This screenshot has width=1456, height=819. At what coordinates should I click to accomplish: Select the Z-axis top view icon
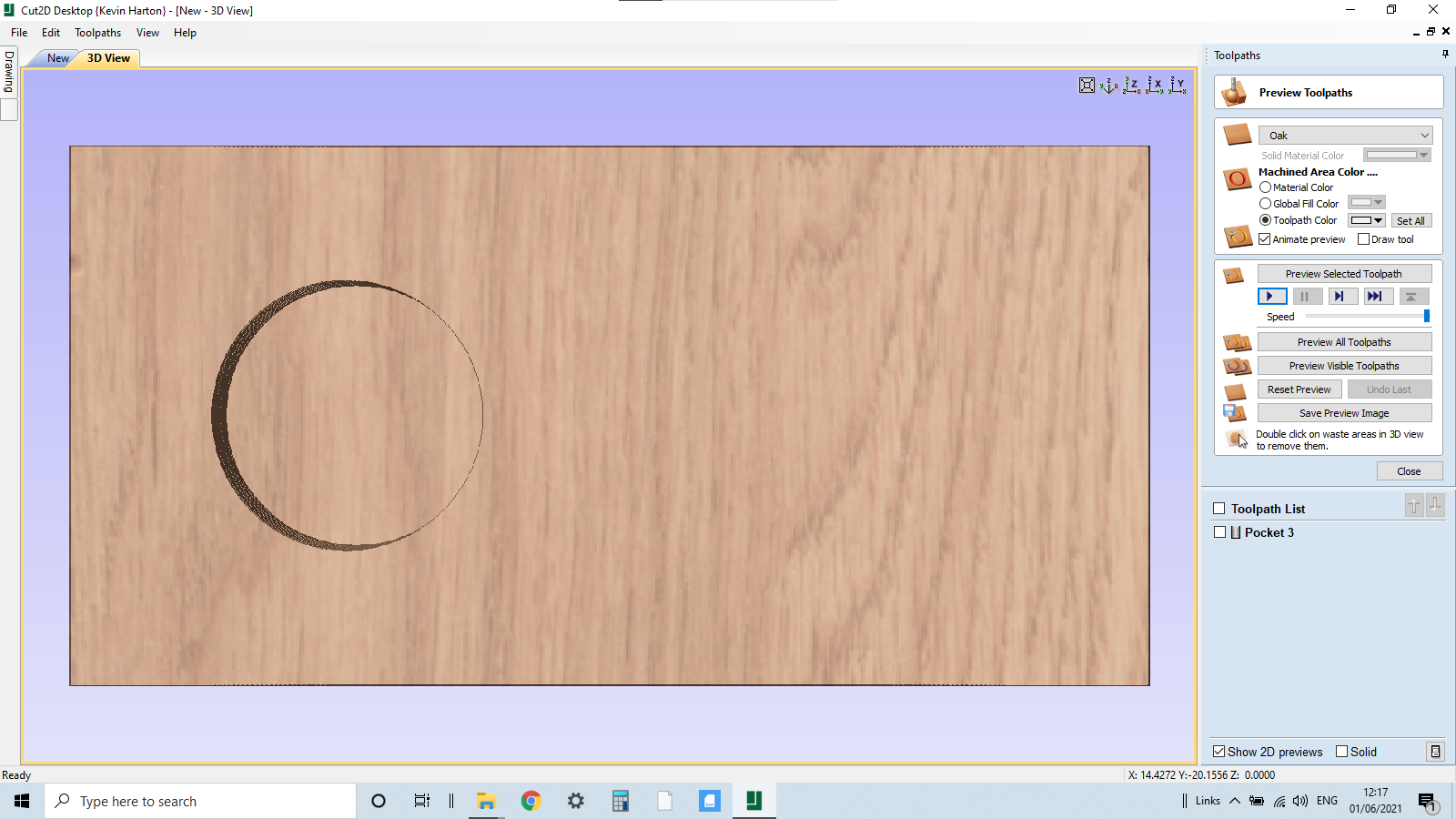(x=1132, y=86)
